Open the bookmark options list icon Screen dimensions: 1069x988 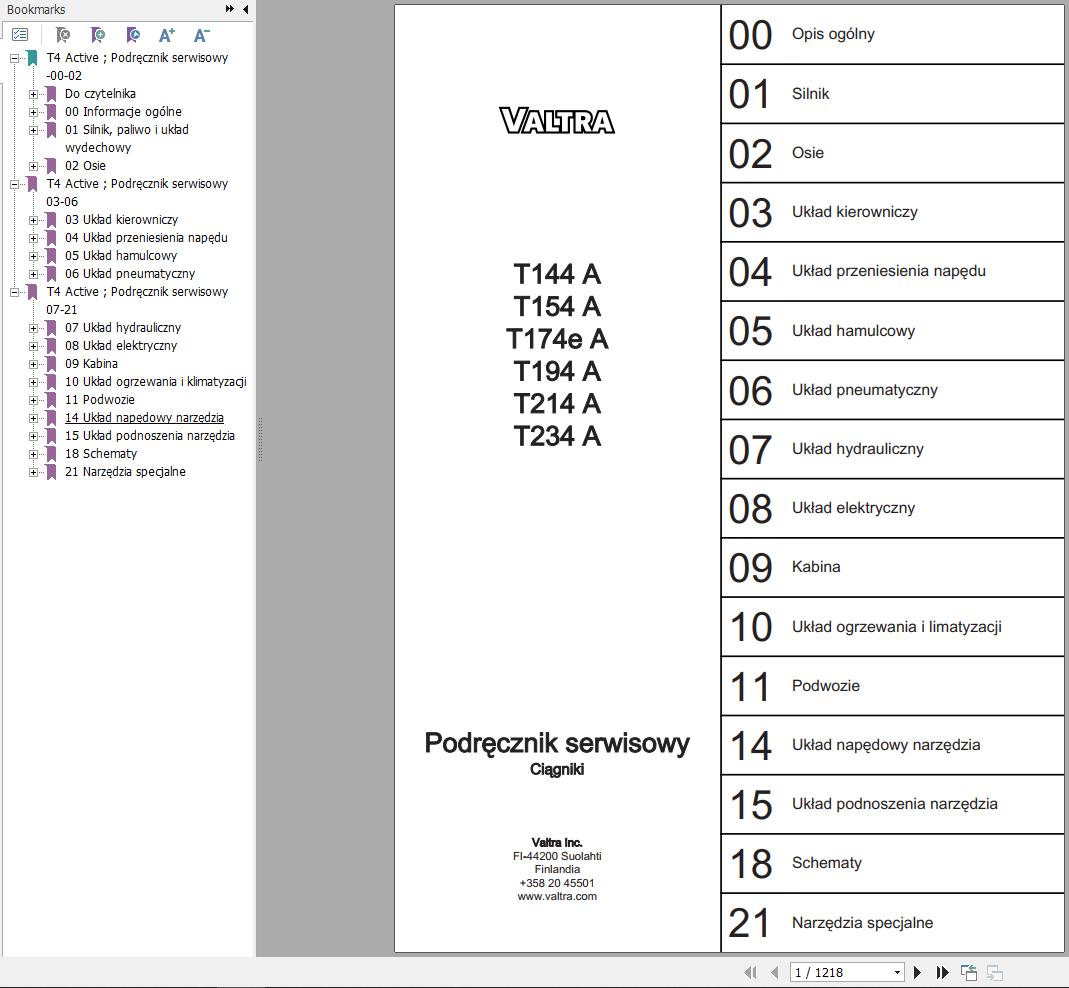20,34
